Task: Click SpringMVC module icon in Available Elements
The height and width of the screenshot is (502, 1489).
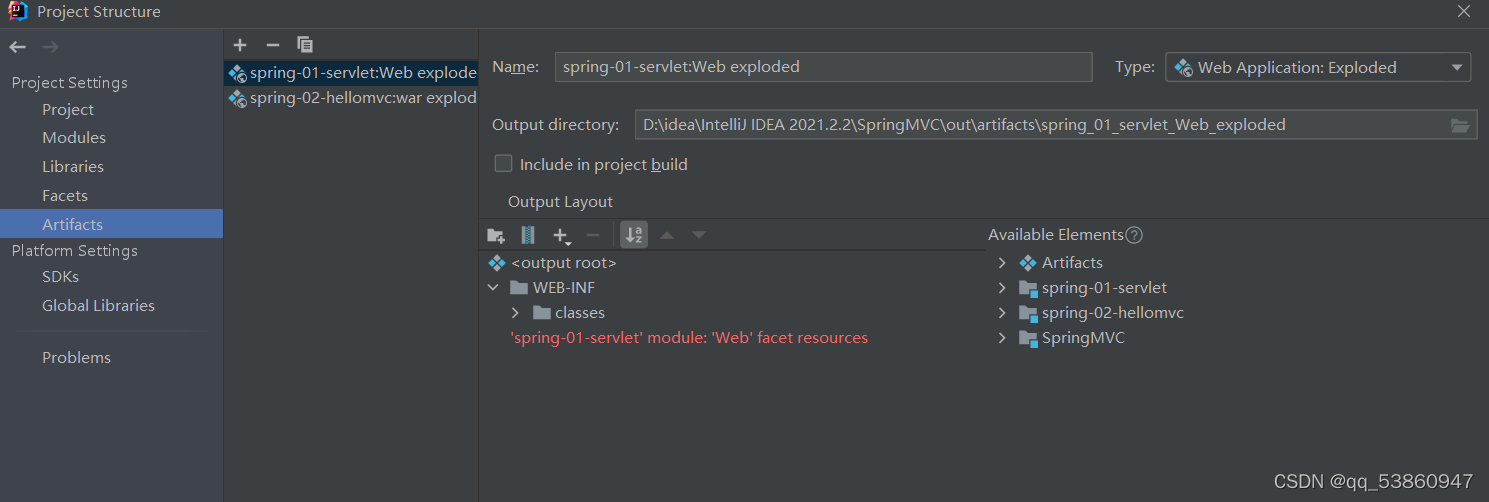Action: (x=1028, y=338)
